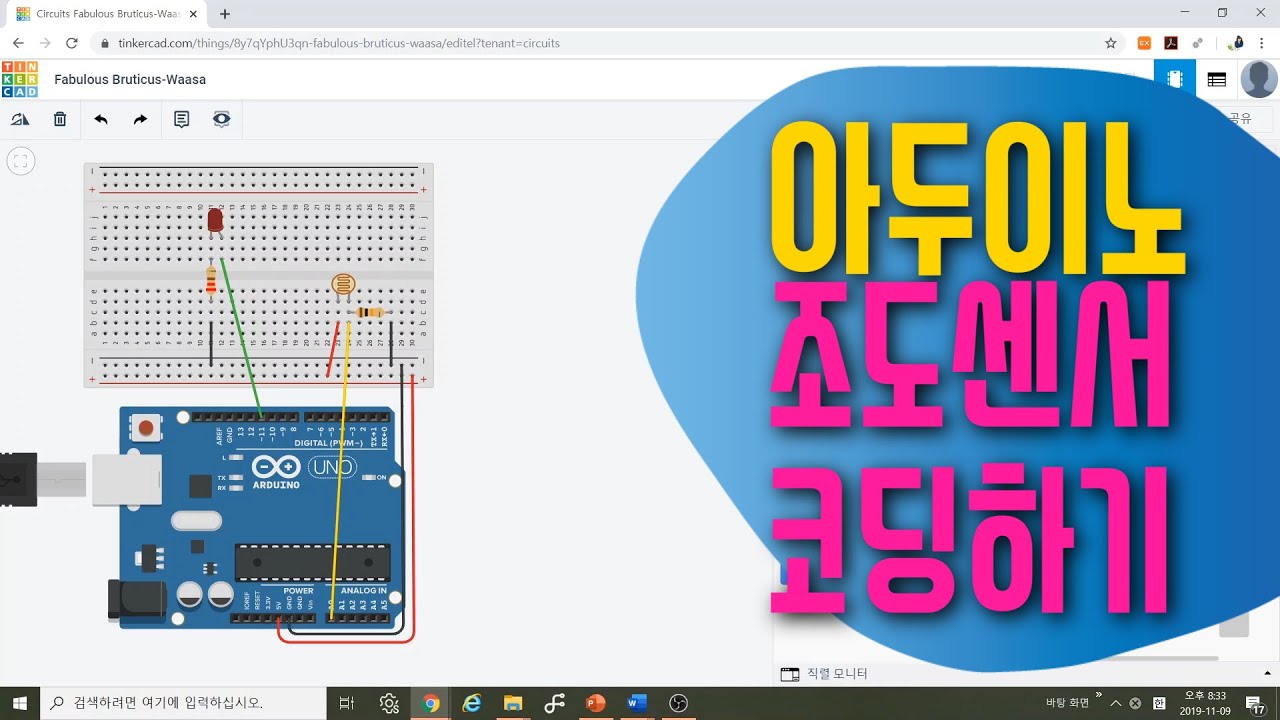Open PowerPoint from the taskbar
The height and width of the screenshot is (720, 1280).
[596, 703]
